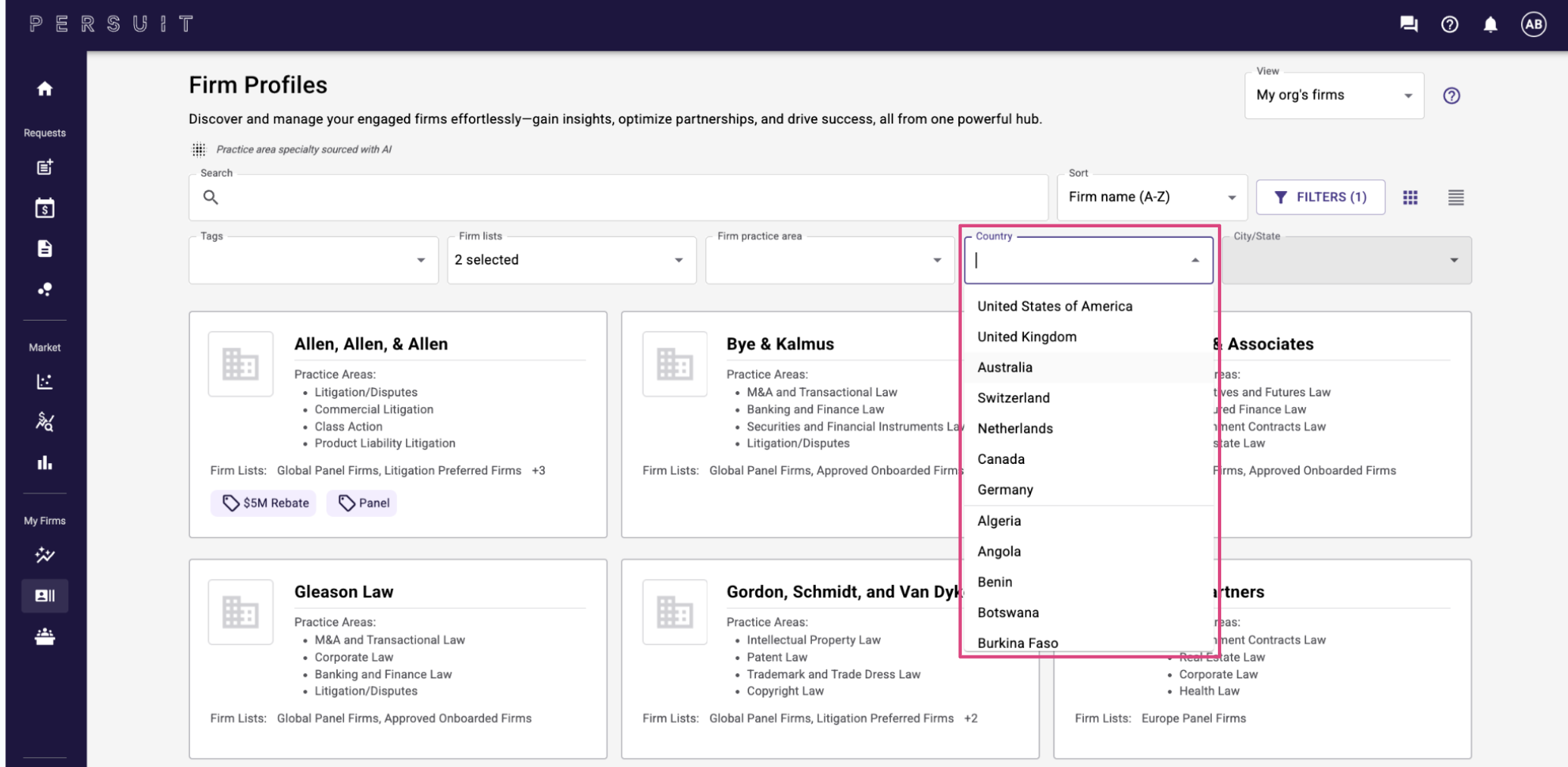Click the Bye & Kalmus building logo

click(x=674, y=364)
